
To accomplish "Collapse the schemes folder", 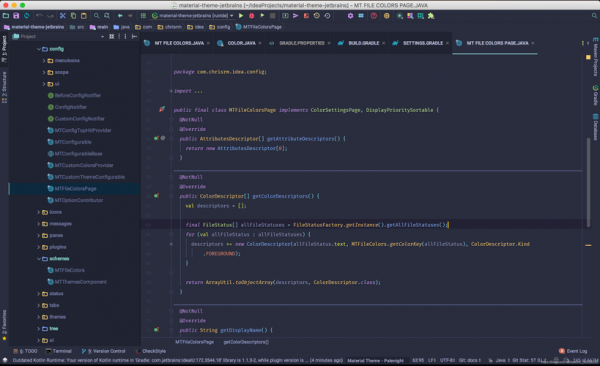I will (39, 259).
